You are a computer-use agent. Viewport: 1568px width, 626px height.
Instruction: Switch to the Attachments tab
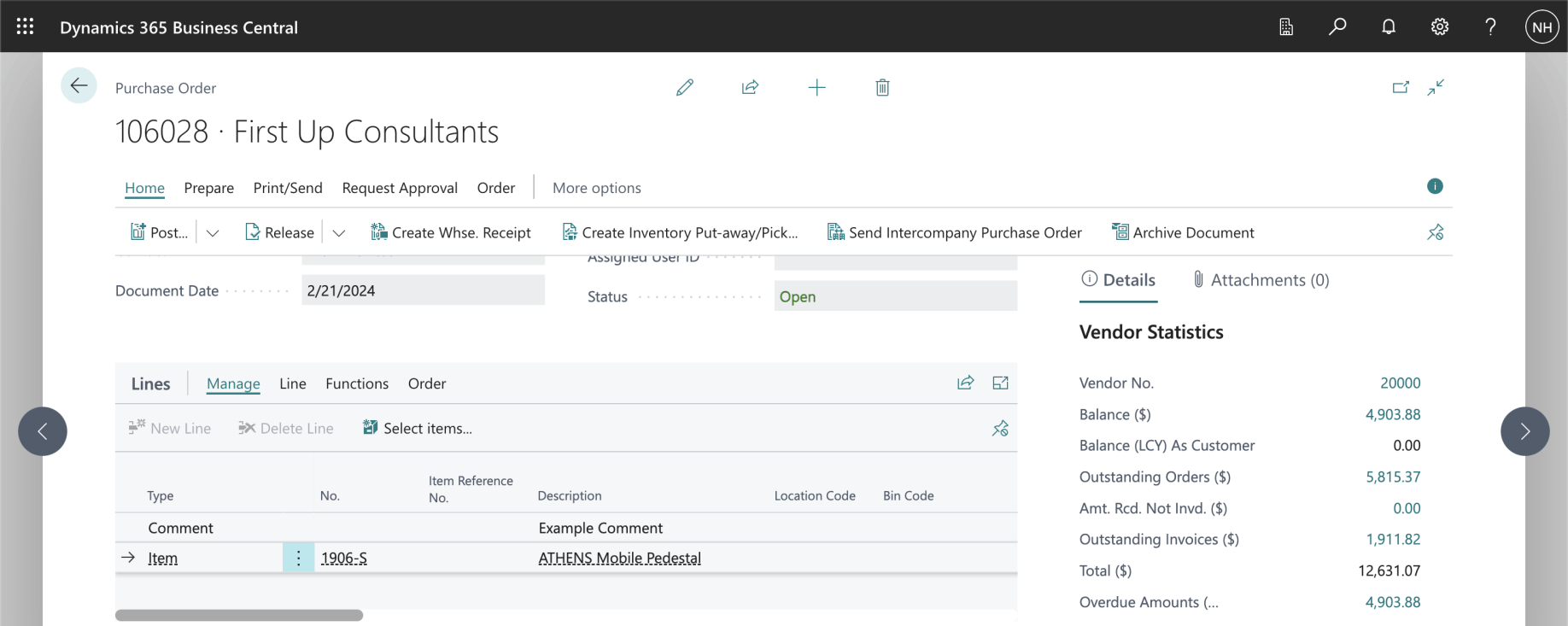coord(1261,280)
